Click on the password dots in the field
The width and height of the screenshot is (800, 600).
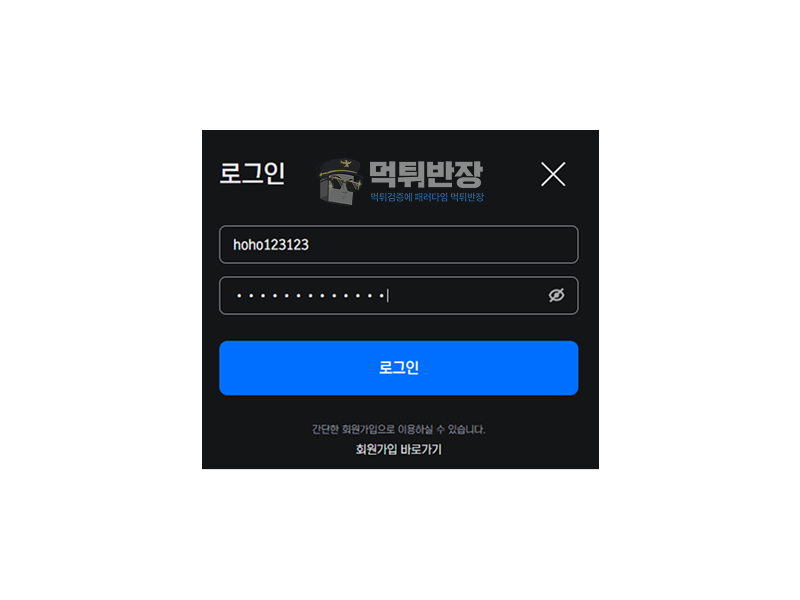[x=311, y=295]
